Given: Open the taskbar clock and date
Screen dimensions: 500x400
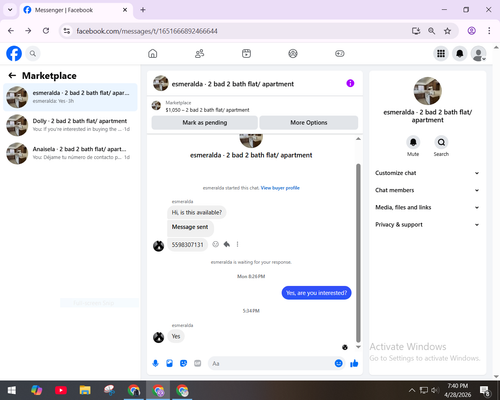Looking at the screenshot, I should (x=457, y=390).
